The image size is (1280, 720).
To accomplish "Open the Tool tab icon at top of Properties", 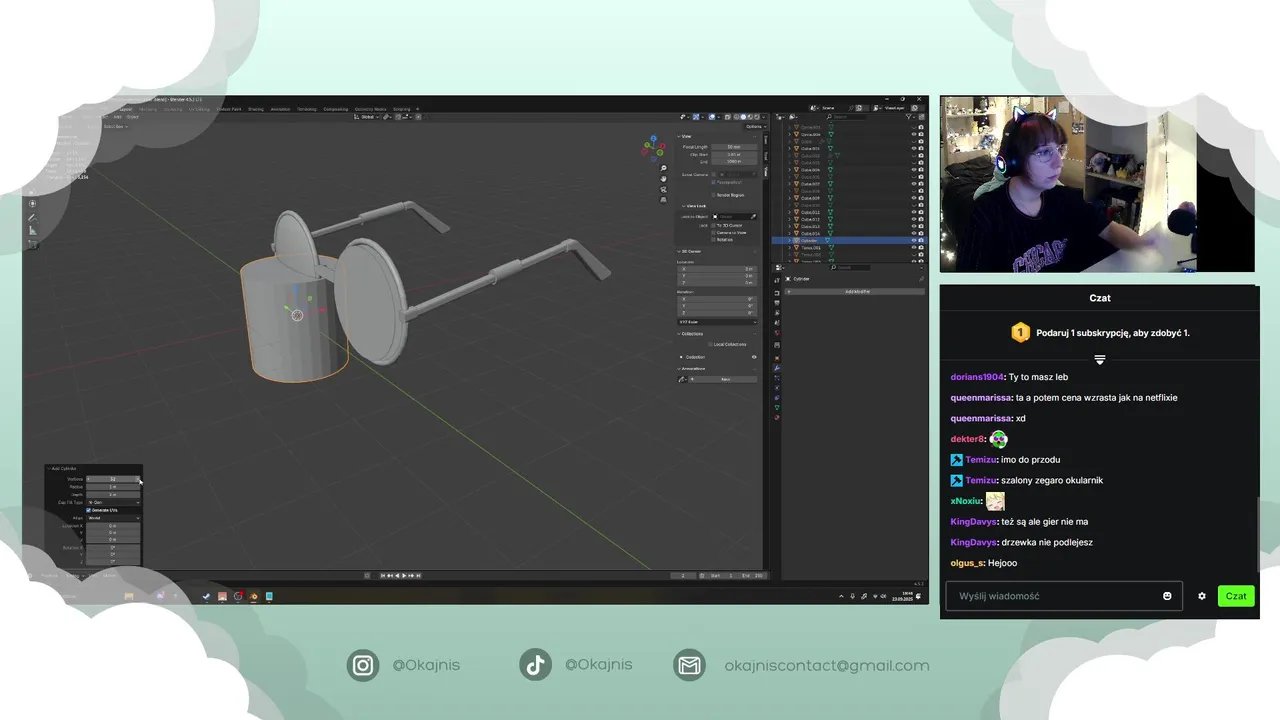I will pos(777,280).
